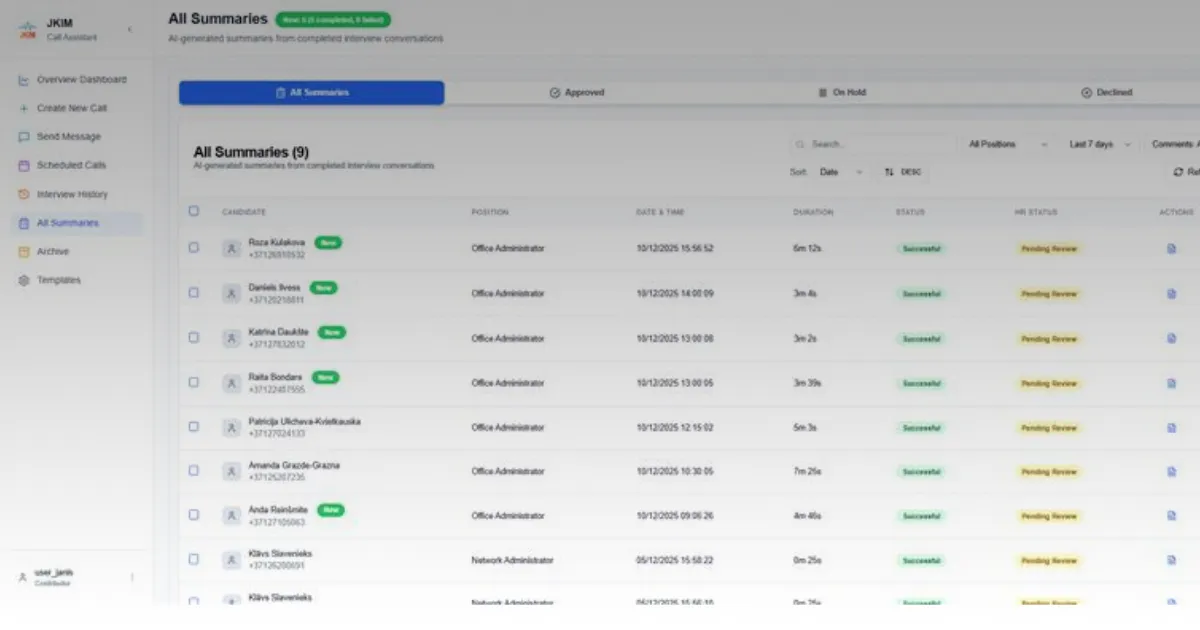The width and height of the screenshot is (1200, 630).
Task: Open the Sort by Date dropdown
Action: point(840,172)
